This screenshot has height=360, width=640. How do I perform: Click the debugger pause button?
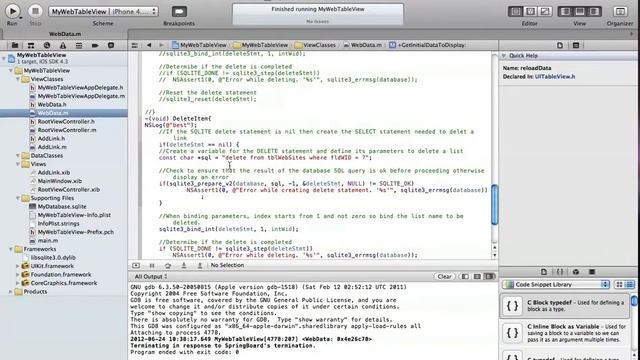coord(152,265)
